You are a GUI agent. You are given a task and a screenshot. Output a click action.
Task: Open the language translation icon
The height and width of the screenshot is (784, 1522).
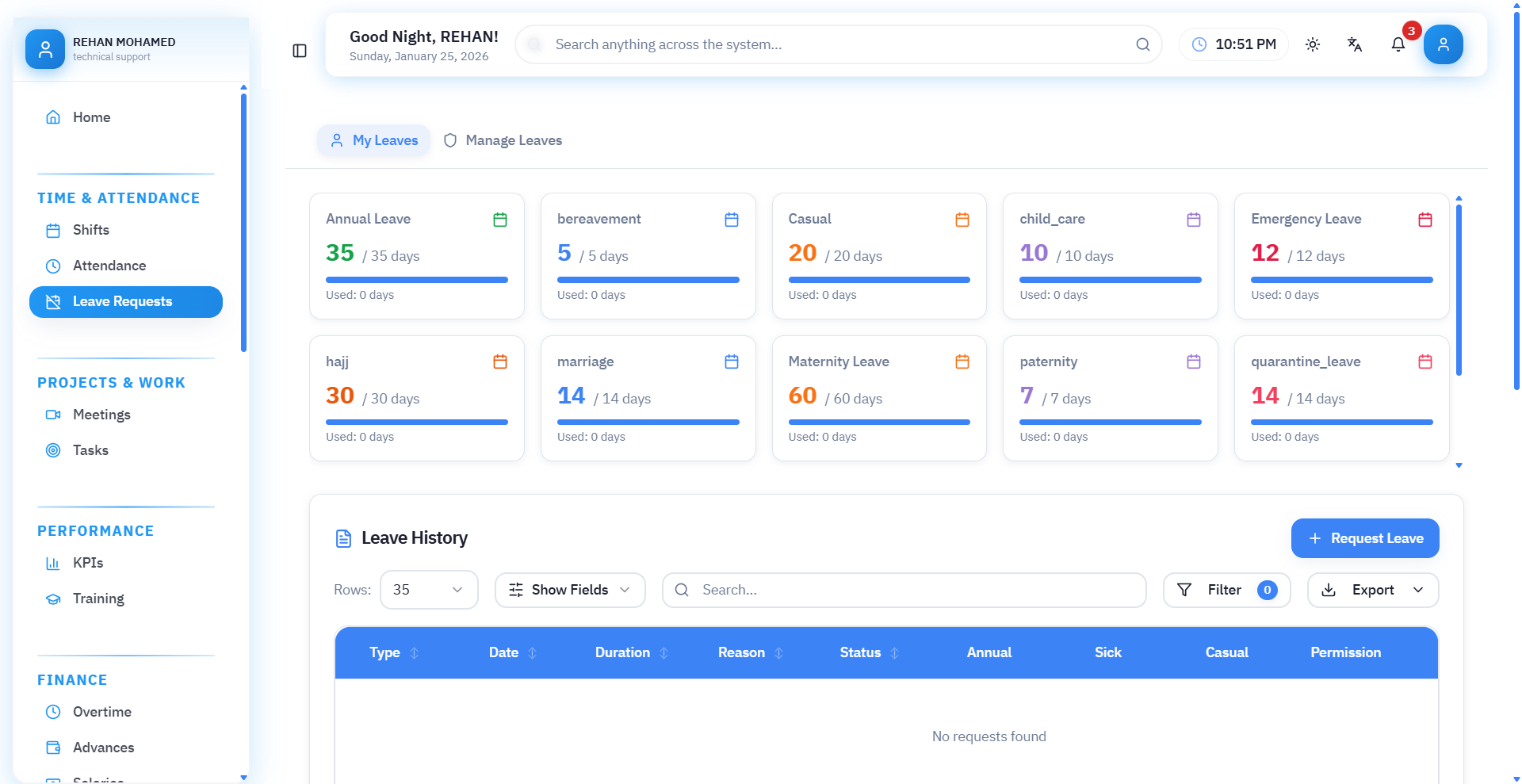[x=1355, y=44]
